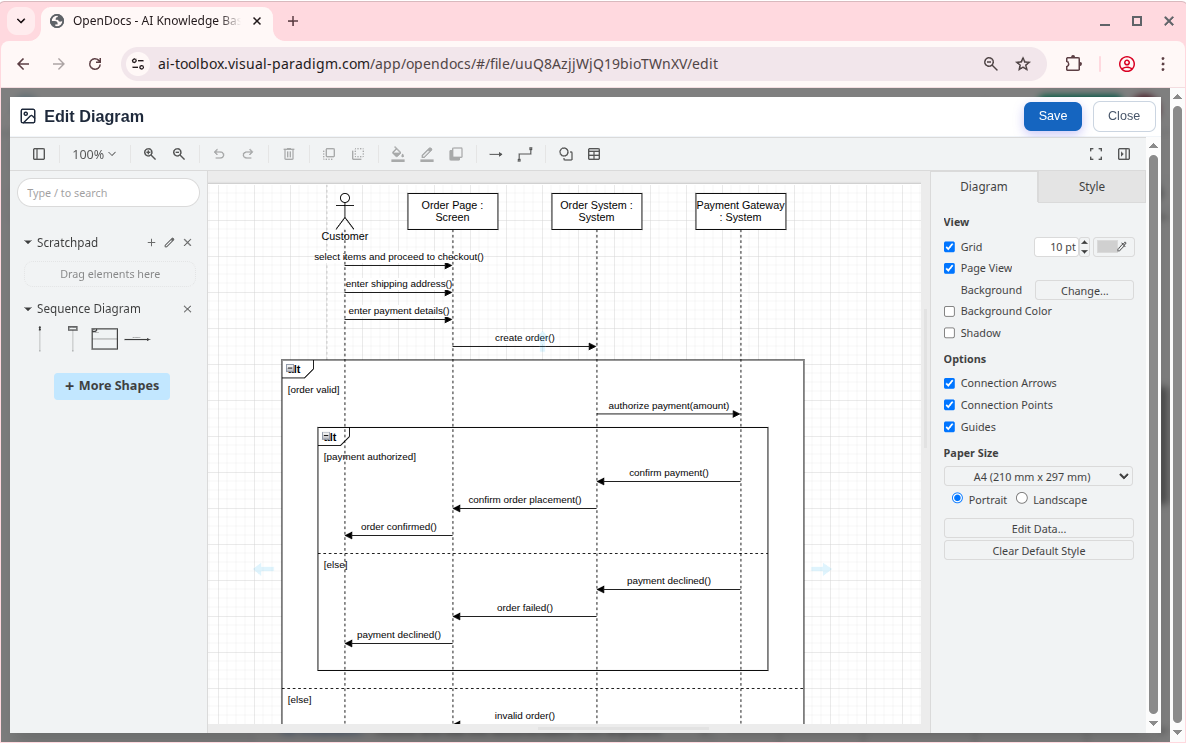Switch to the Style tab
Screen dimensions: 1186x743
(x=1091, y=187)
